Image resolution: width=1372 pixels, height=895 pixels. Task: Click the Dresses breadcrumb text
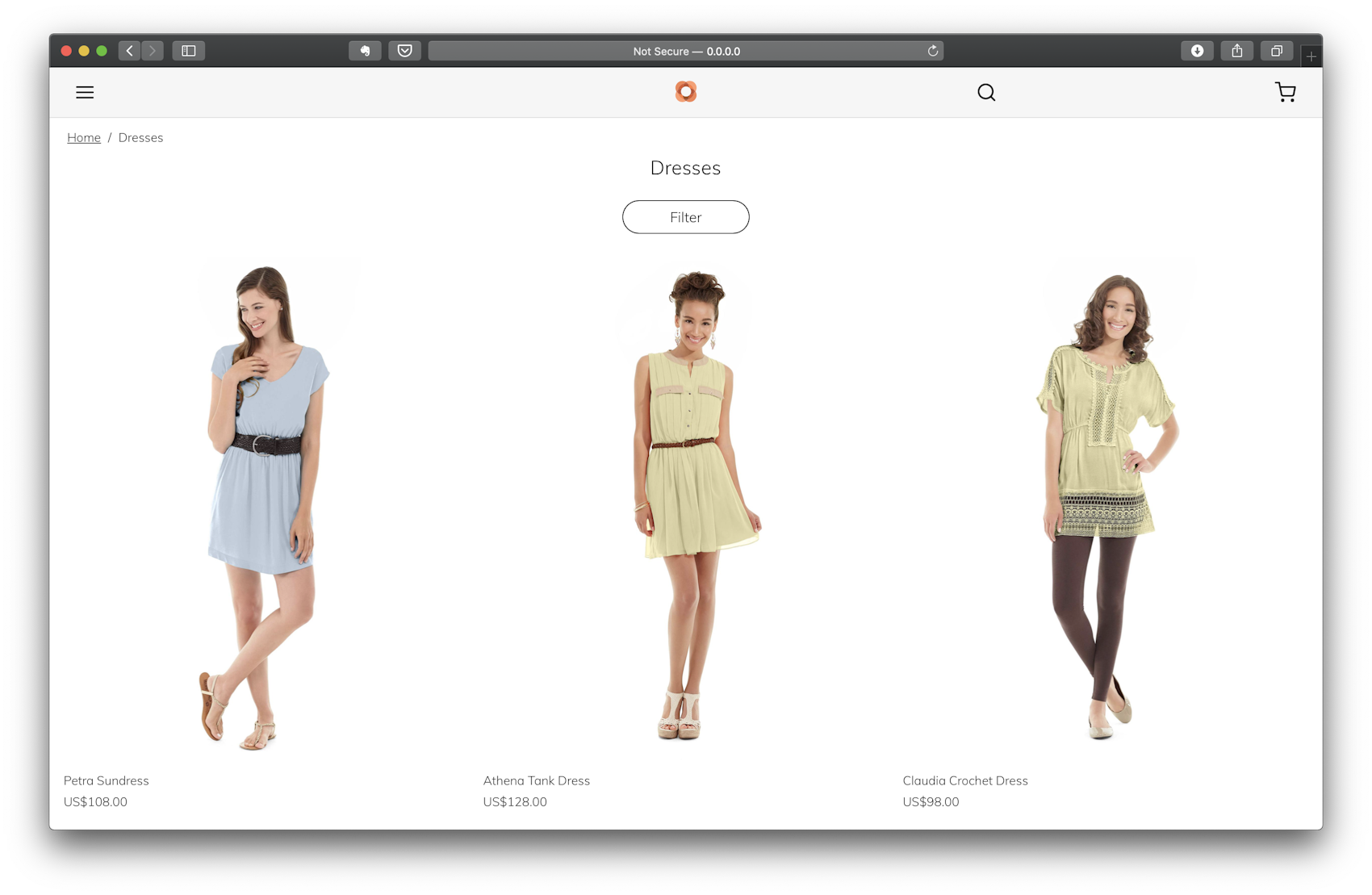click(x=140, y=137)
